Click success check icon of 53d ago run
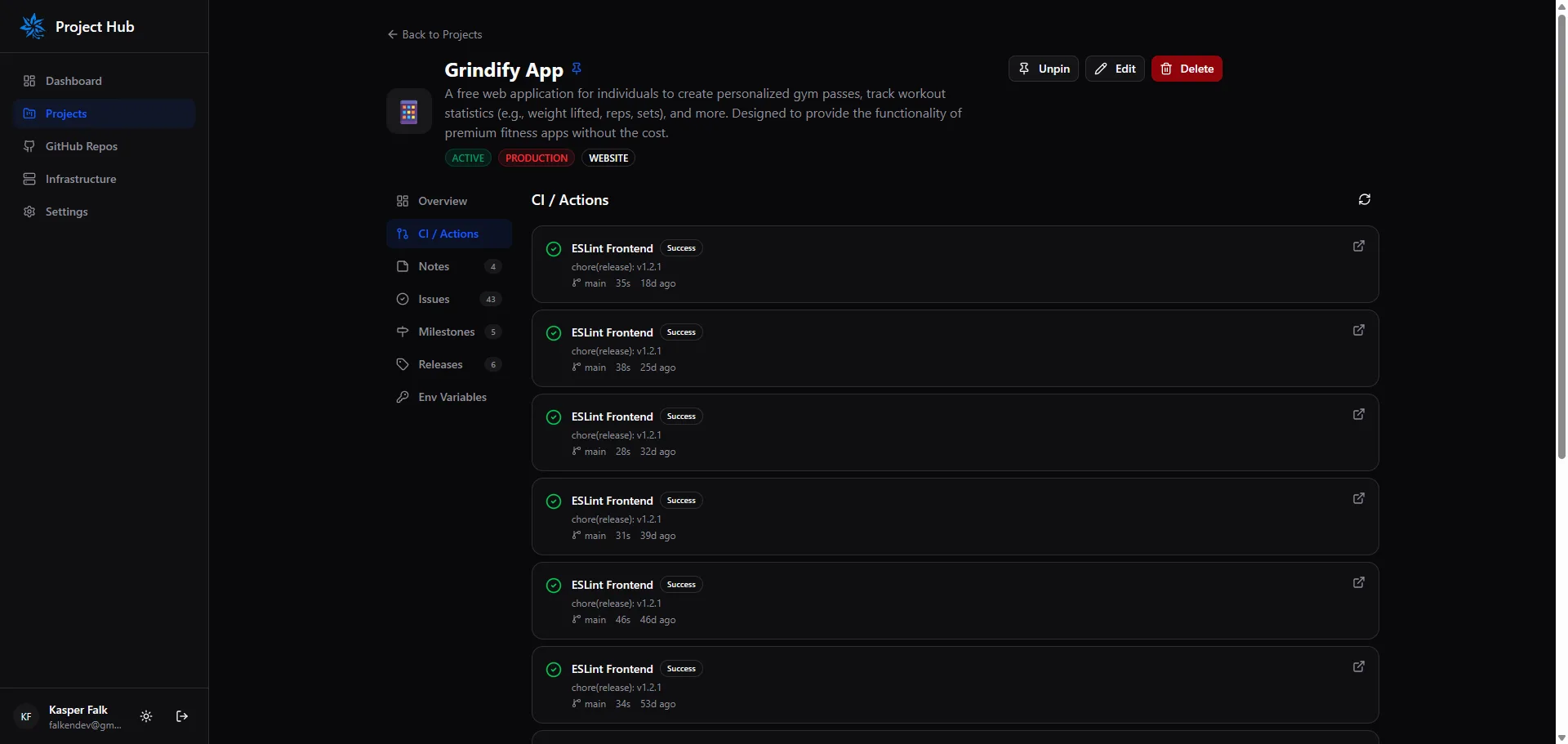The width and height of the screenshot is (1568, 744). point(554,670)
